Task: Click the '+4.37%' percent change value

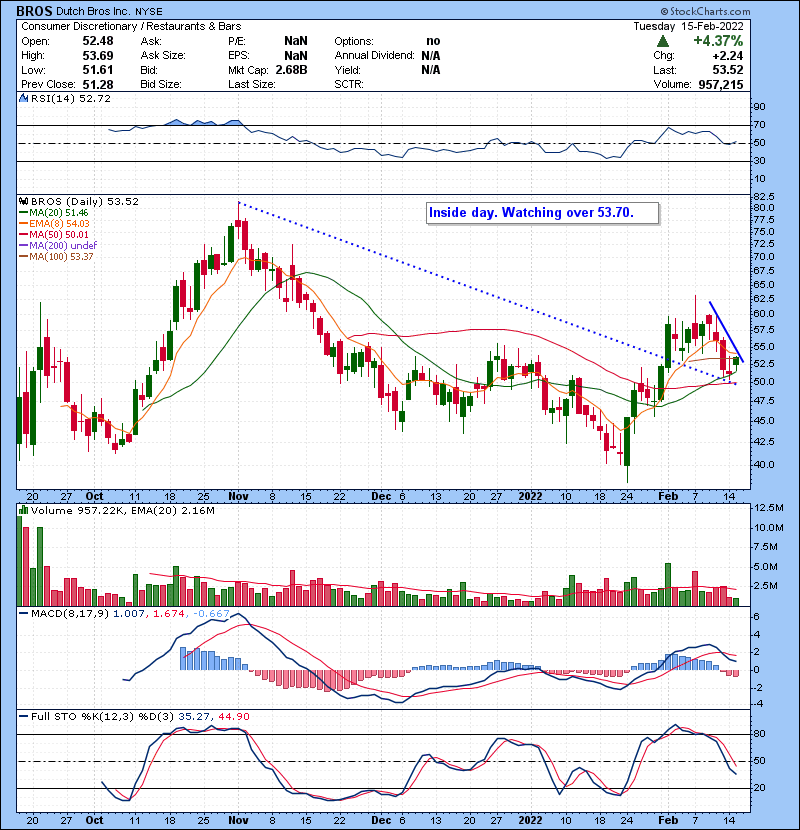Action: point(718,41)
